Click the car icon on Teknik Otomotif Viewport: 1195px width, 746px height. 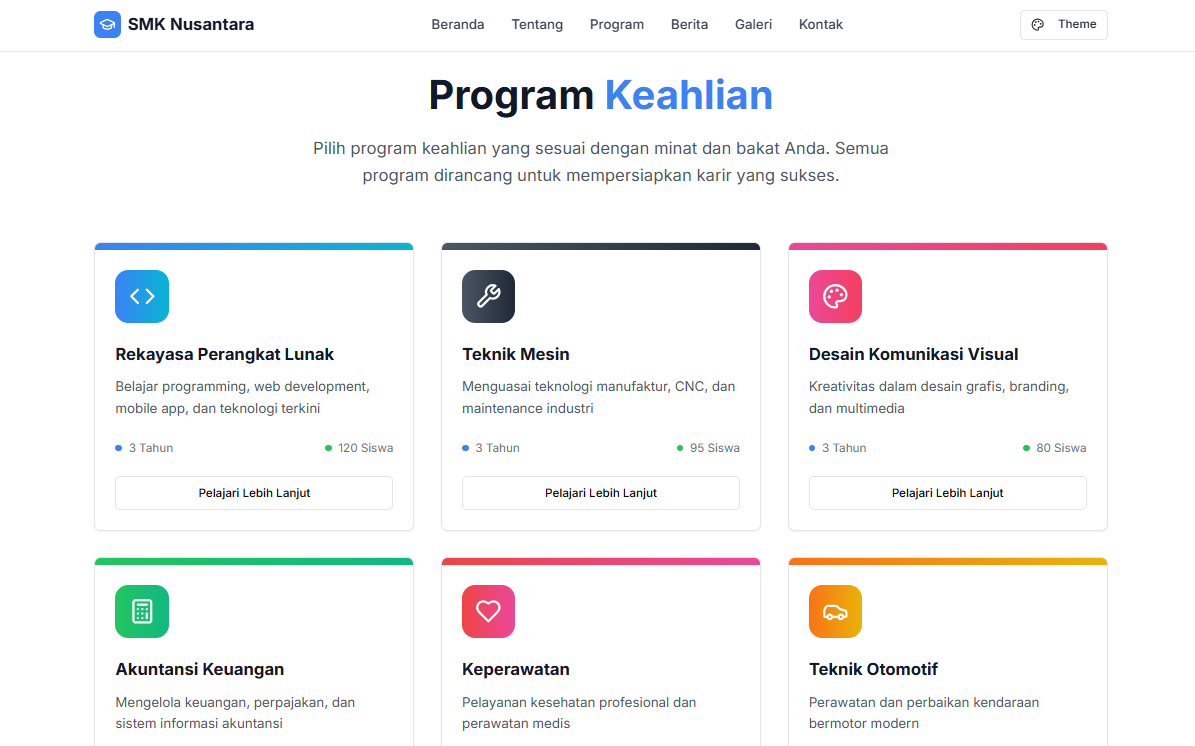coord(835,611)
